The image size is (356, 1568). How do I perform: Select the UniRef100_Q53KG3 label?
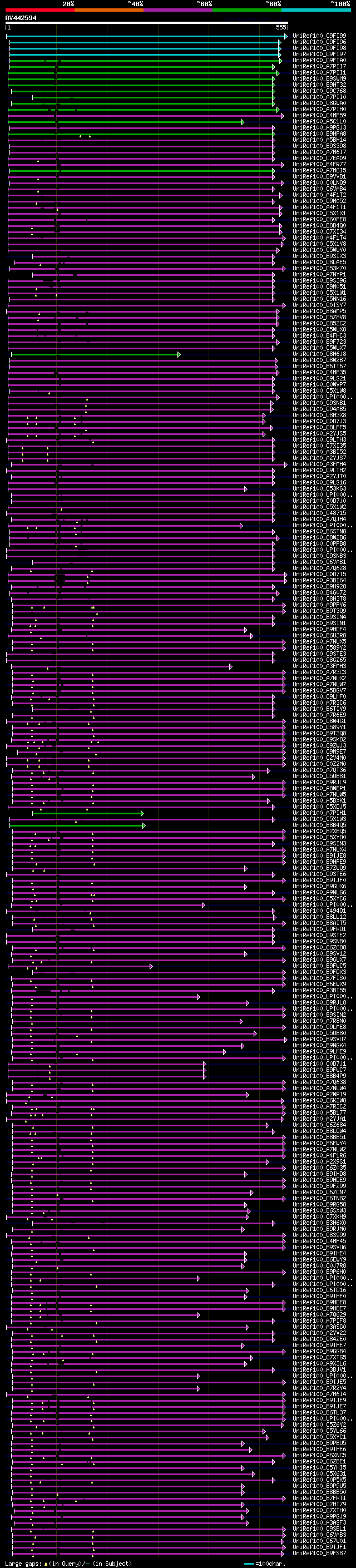coord(319,489)
